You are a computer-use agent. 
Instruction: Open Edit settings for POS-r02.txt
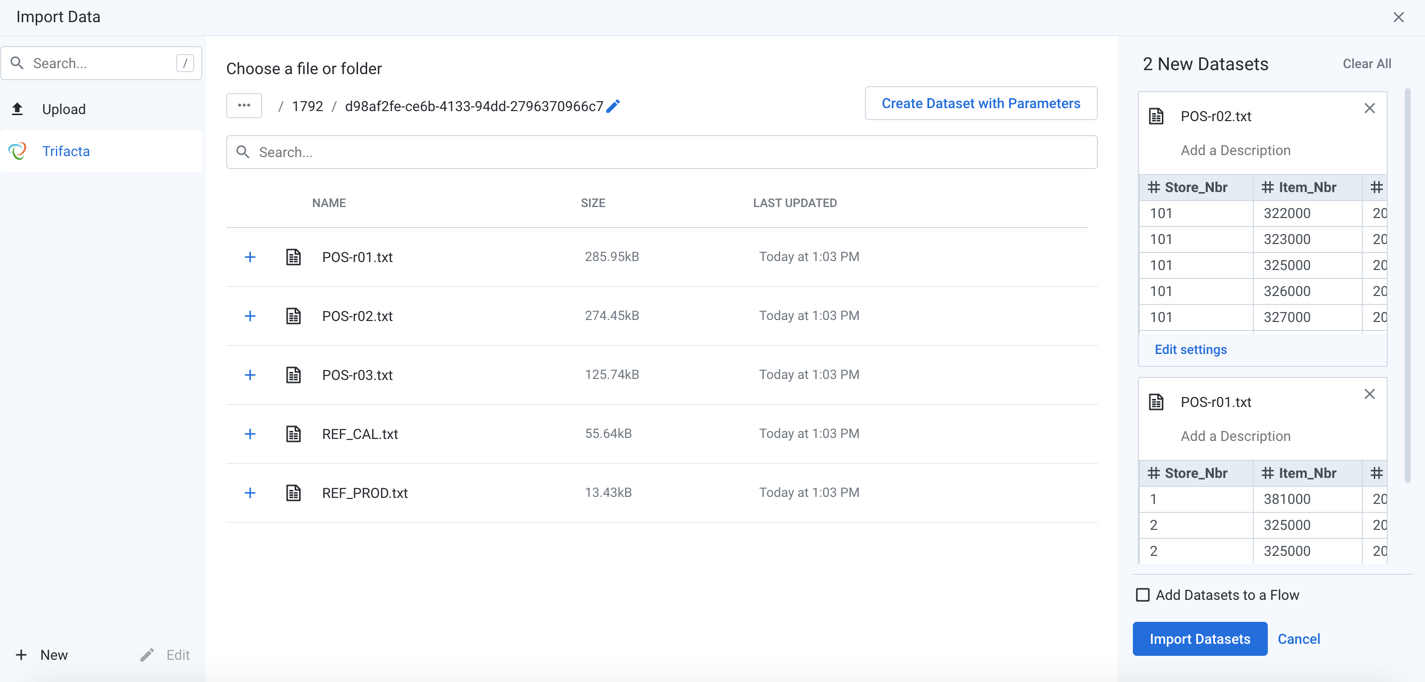(1190, 349)
